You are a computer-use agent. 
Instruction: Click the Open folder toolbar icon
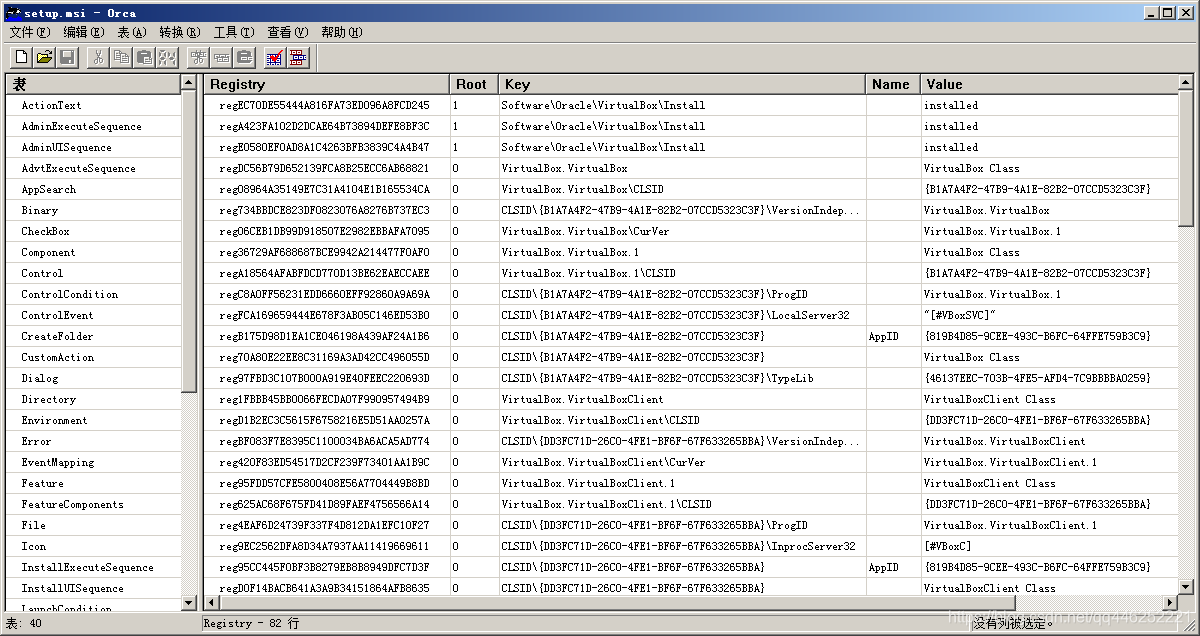[x=45, y=57]
